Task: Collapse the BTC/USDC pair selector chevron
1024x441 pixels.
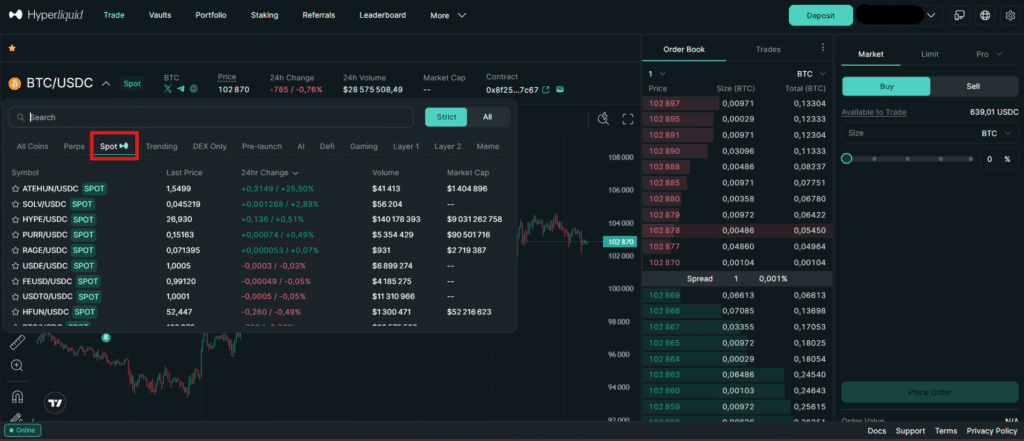Action: pyautogui.click(x=106, y=84)
